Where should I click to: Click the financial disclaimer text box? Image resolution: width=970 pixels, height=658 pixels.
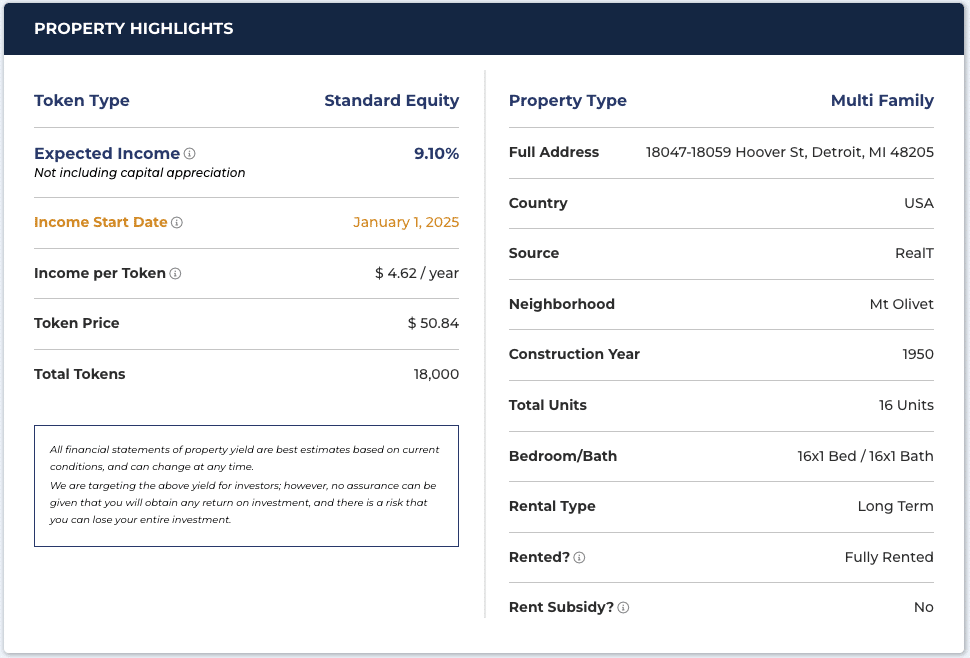coord(246,485)
